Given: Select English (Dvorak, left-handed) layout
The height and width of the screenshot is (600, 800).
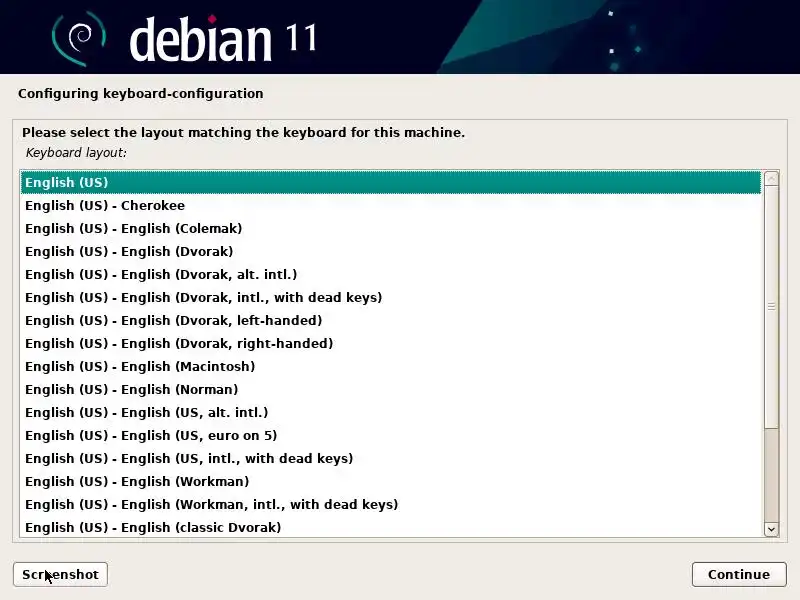Looking at the screenshot, I should 391,320.
